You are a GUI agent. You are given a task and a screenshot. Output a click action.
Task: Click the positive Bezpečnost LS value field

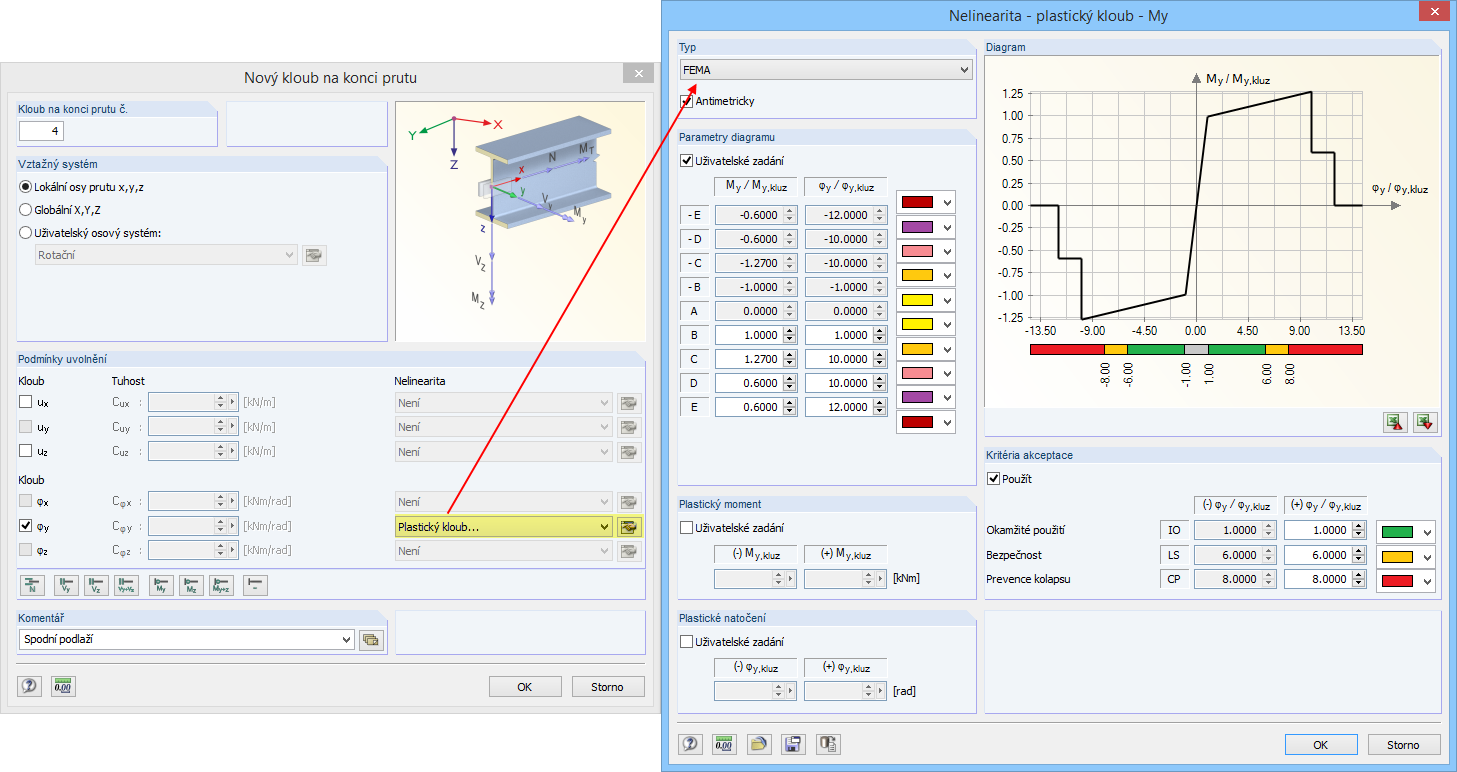(1319, 555)
